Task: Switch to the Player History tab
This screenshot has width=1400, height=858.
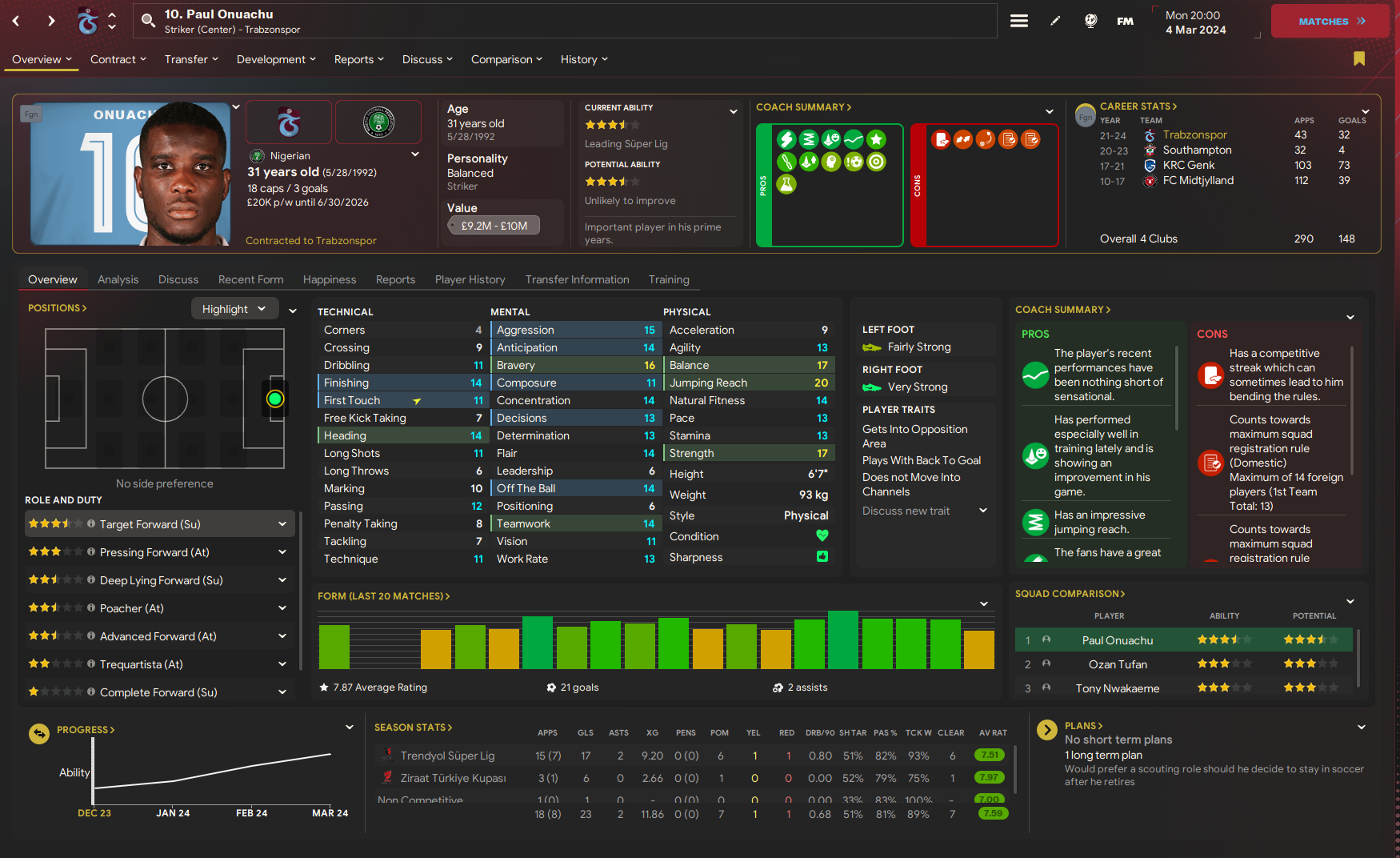Action: point(470,279)
